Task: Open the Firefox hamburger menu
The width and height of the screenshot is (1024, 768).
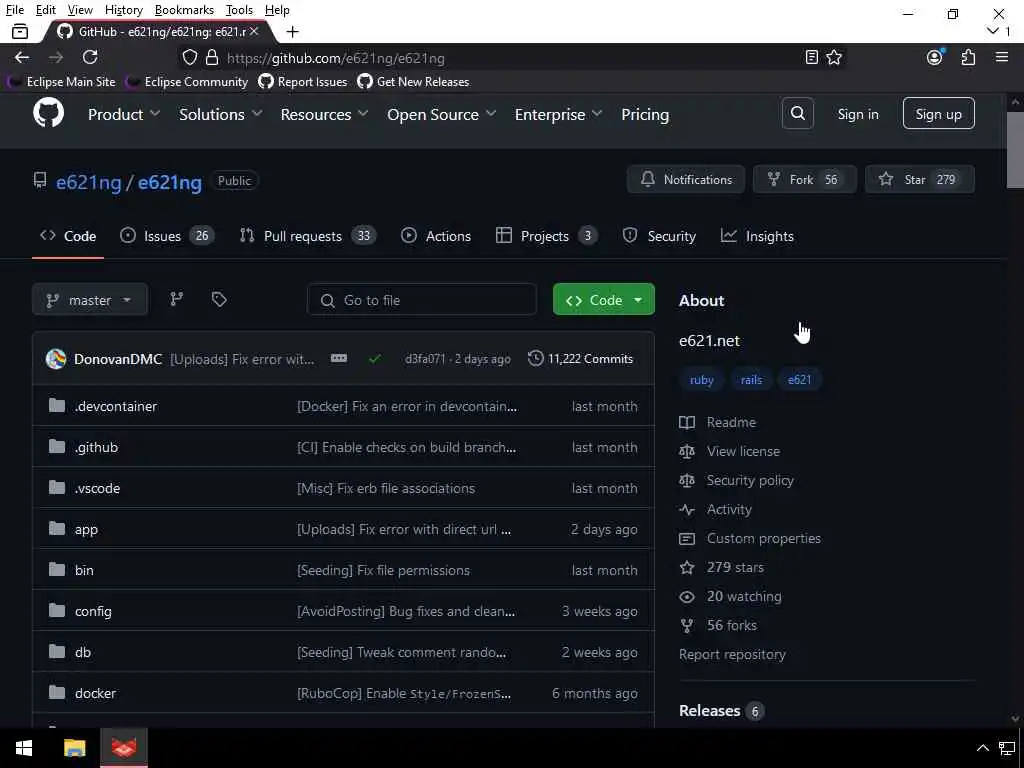Action: tap(1002, 57)
